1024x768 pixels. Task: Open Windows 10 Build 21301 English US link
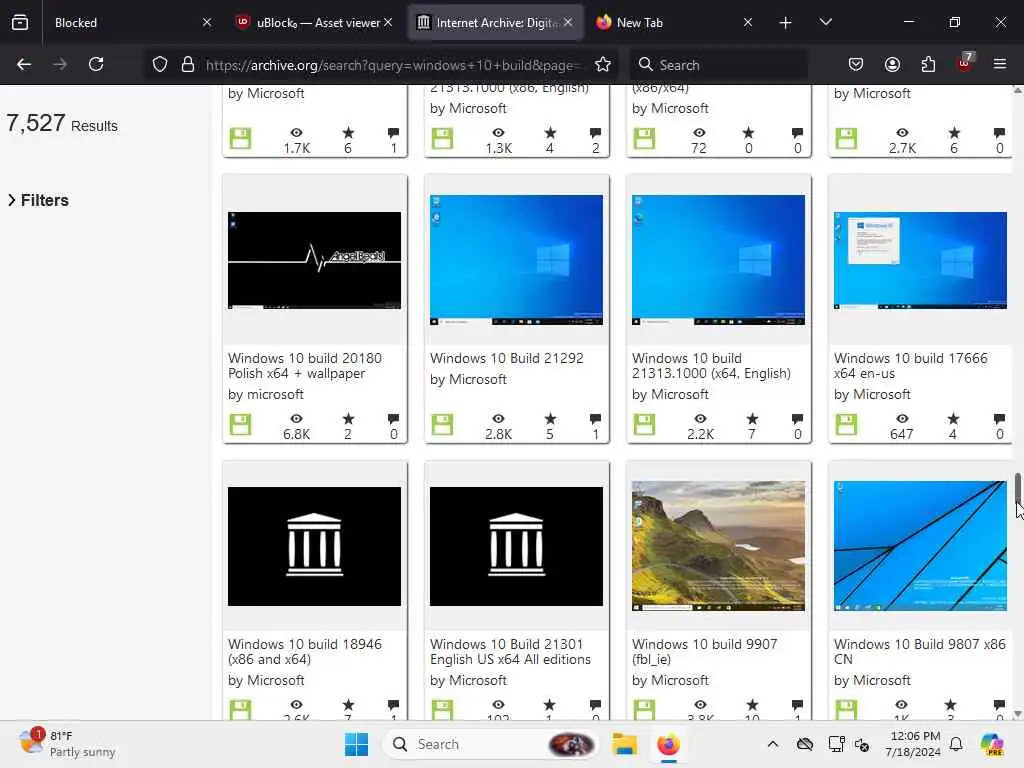pos(510,652)
